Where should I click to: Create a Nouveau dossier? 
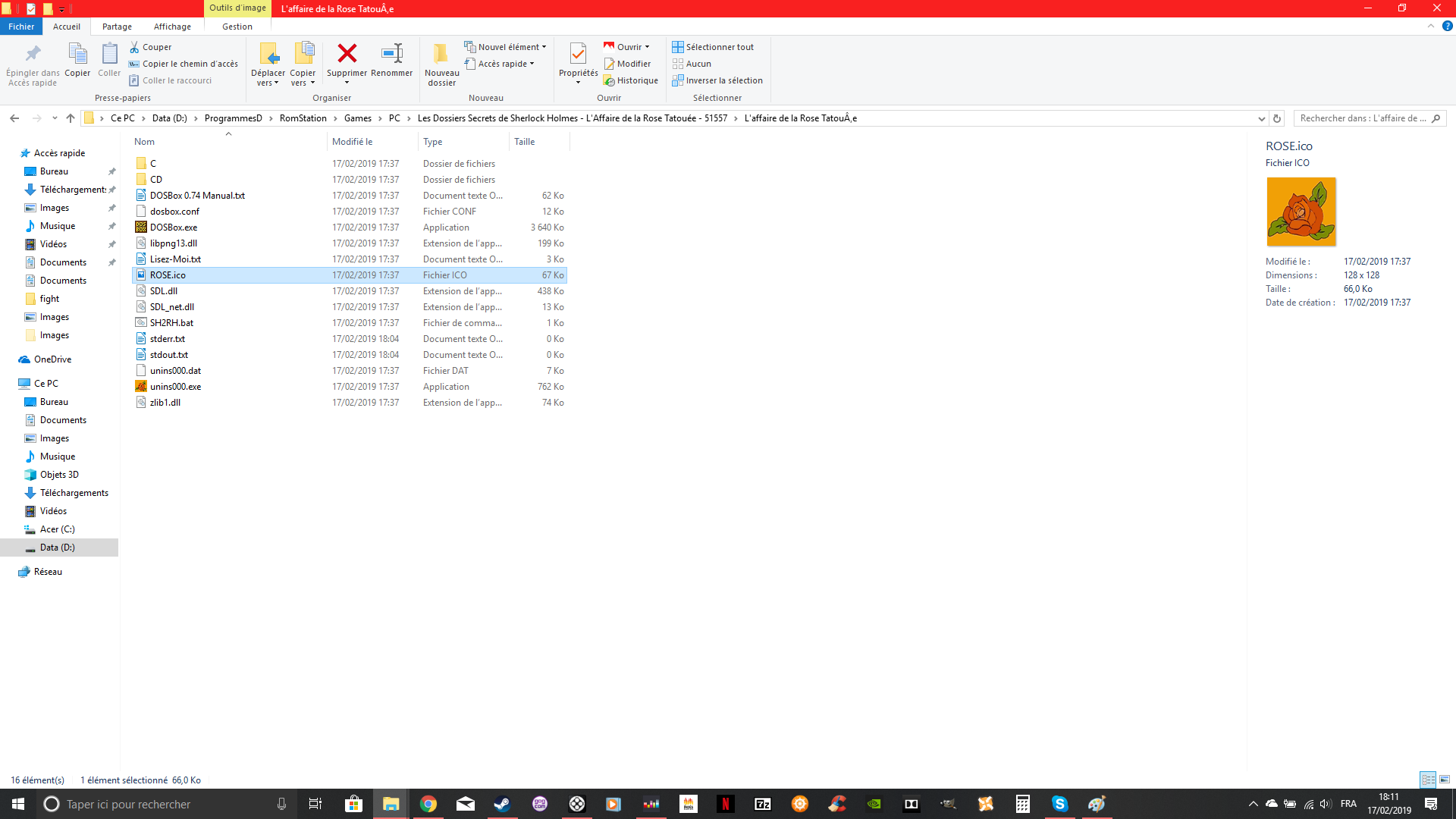[x=441, y=64]
